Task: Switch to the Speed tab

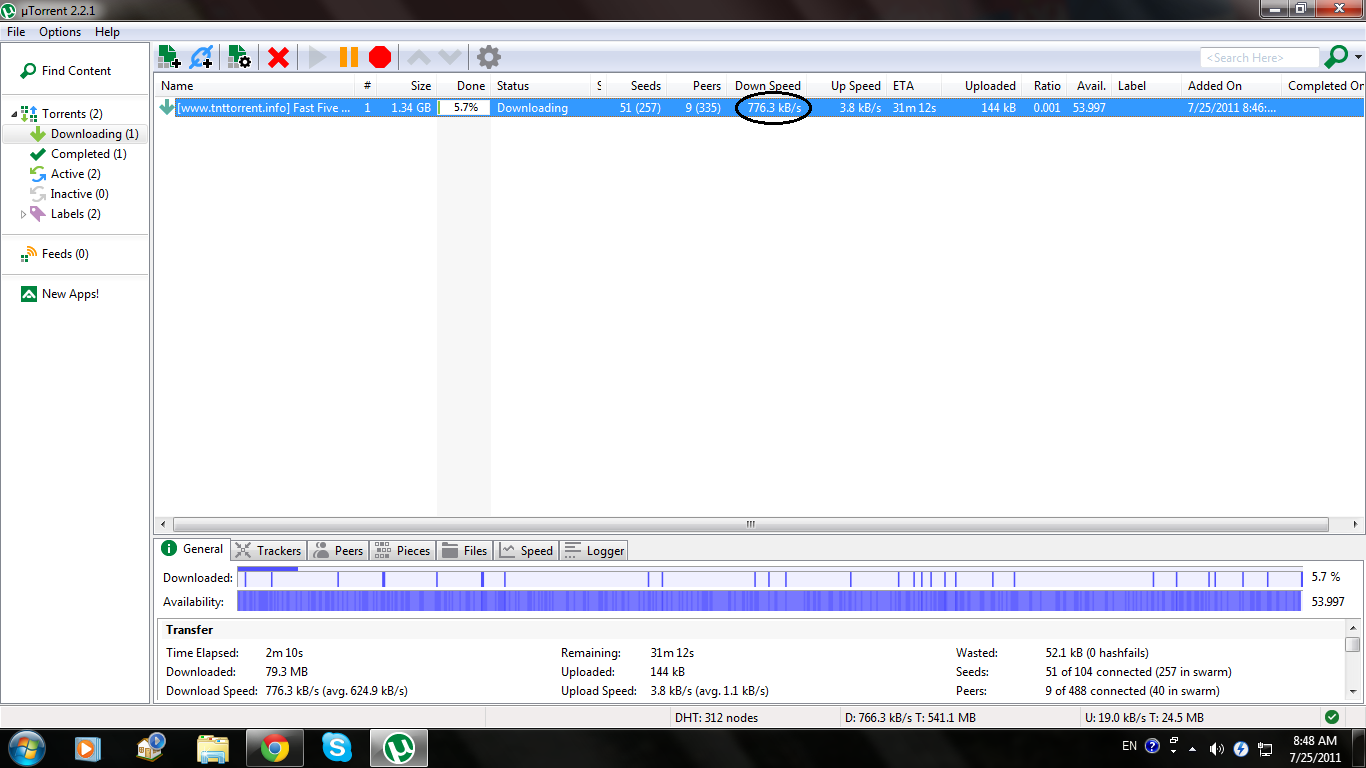Action: 526,551
